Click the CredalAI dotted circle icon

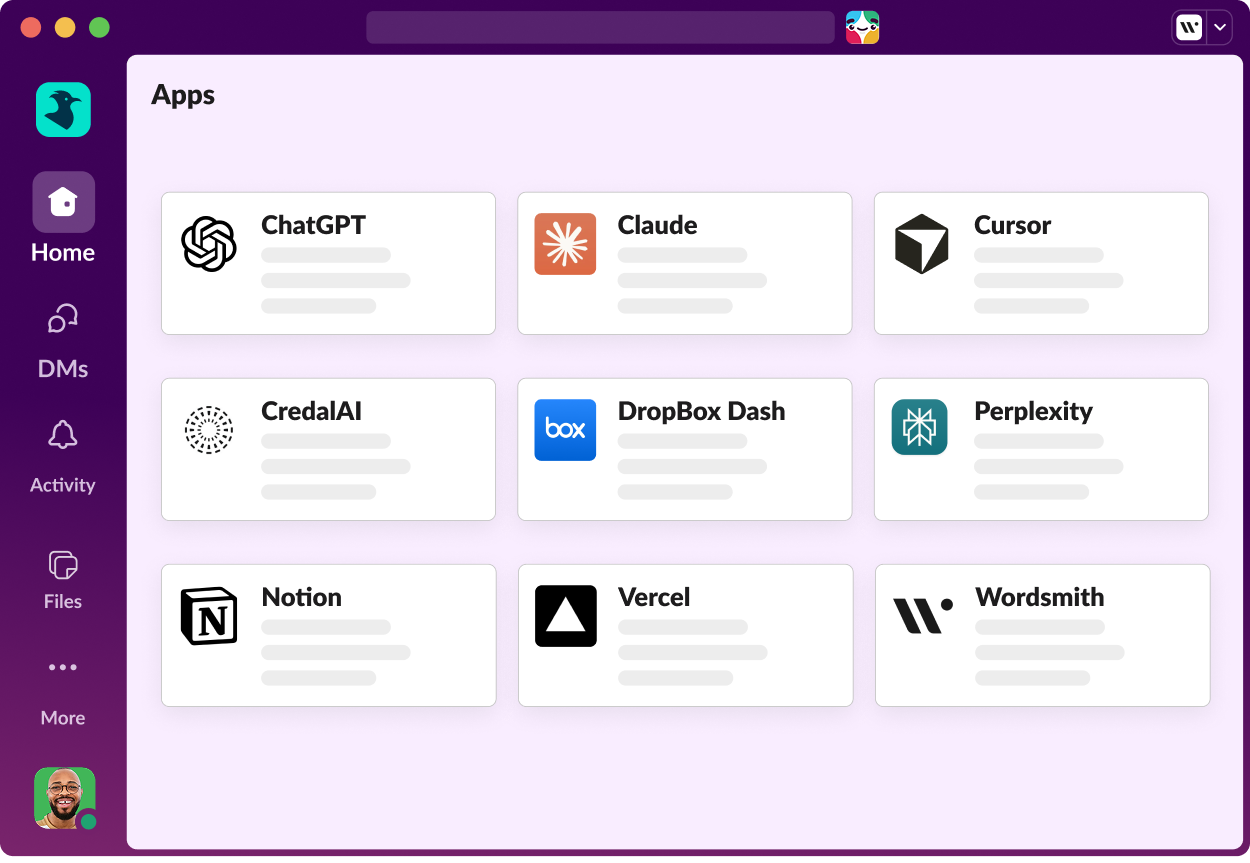pos(209,430)
